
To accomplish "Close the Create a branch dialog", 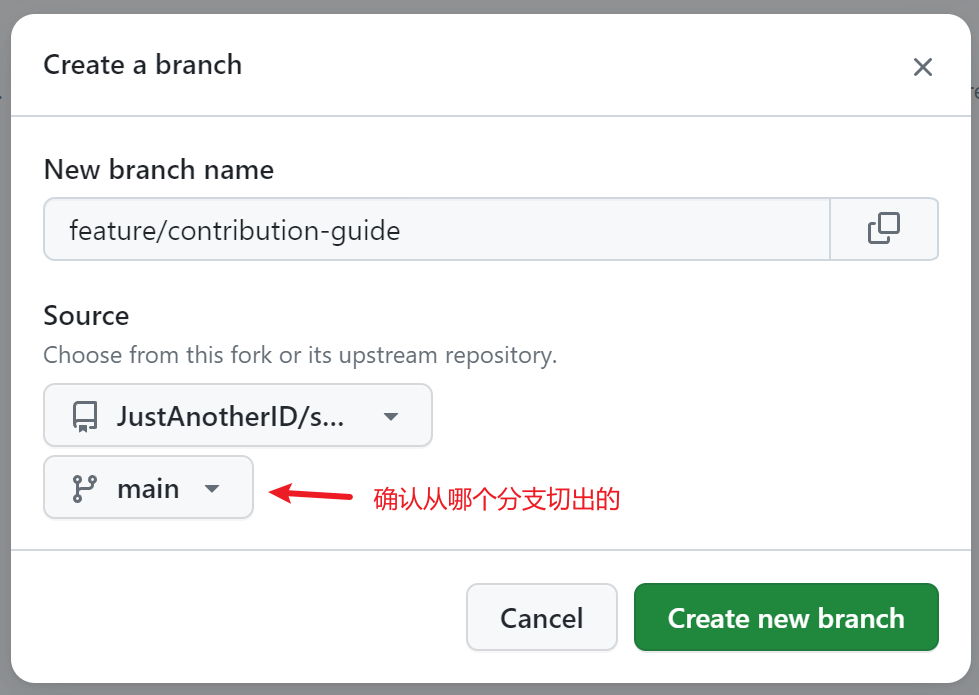I will (x=922, y=67).
